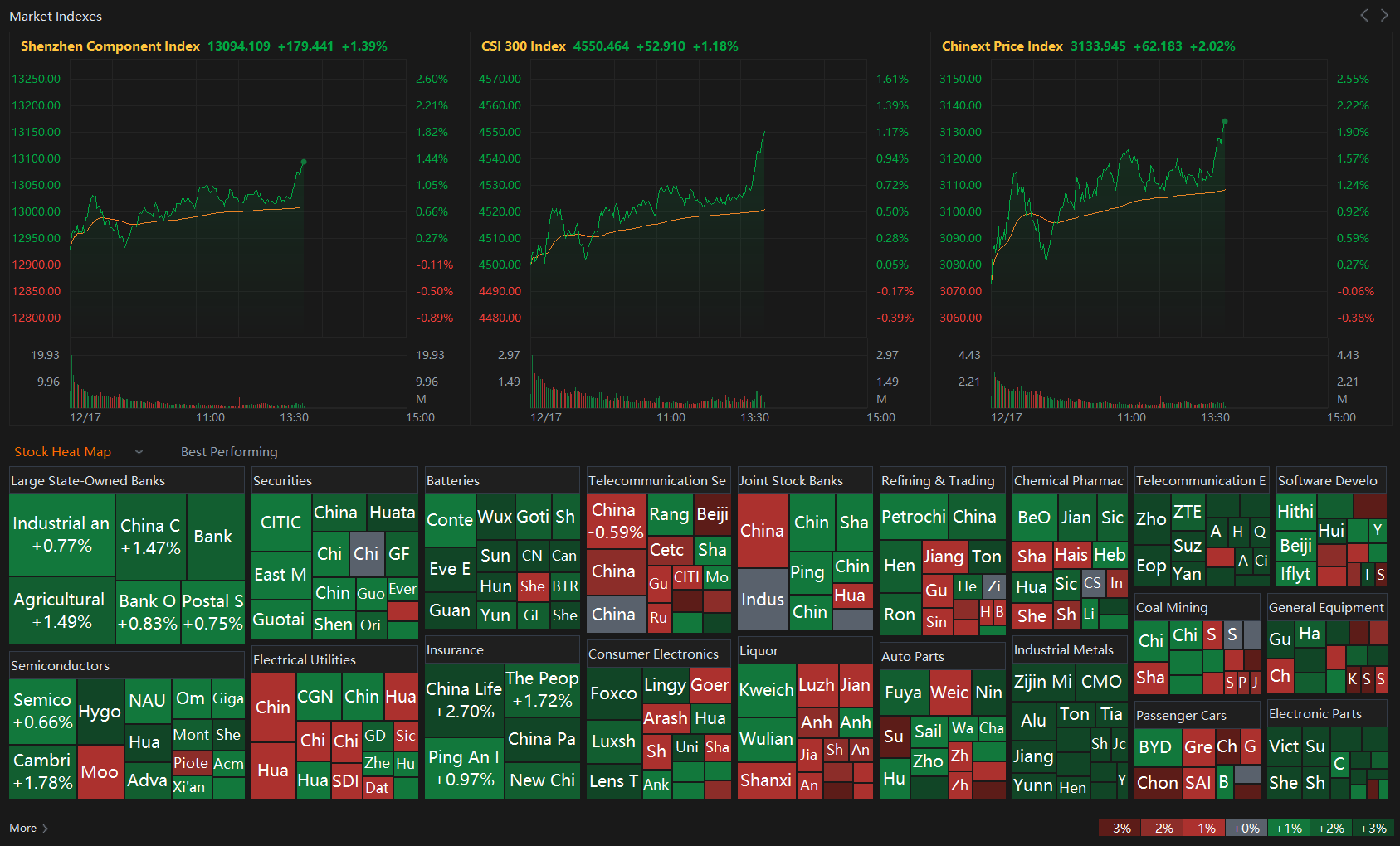Select the +1% legend color swatch
Image resolution: width=1400 pixels, height=846 pixels.
coord(1289,828)
